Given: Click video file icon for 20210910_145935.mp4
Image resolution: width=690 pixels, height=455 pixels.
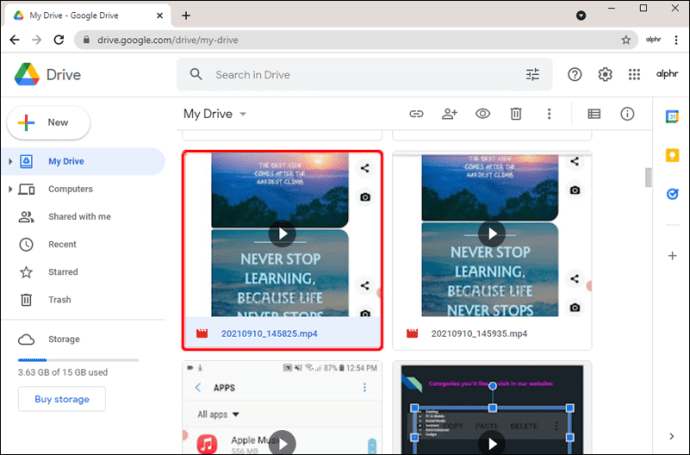Looking at the screenshot, I should (412, 334).
